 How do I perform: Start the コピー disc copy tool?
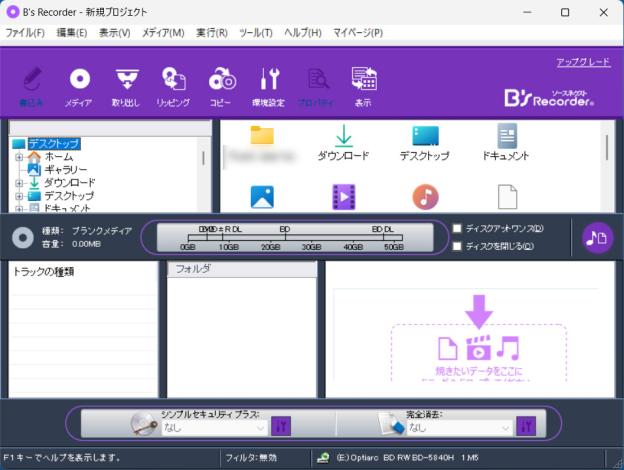[221, 87]
